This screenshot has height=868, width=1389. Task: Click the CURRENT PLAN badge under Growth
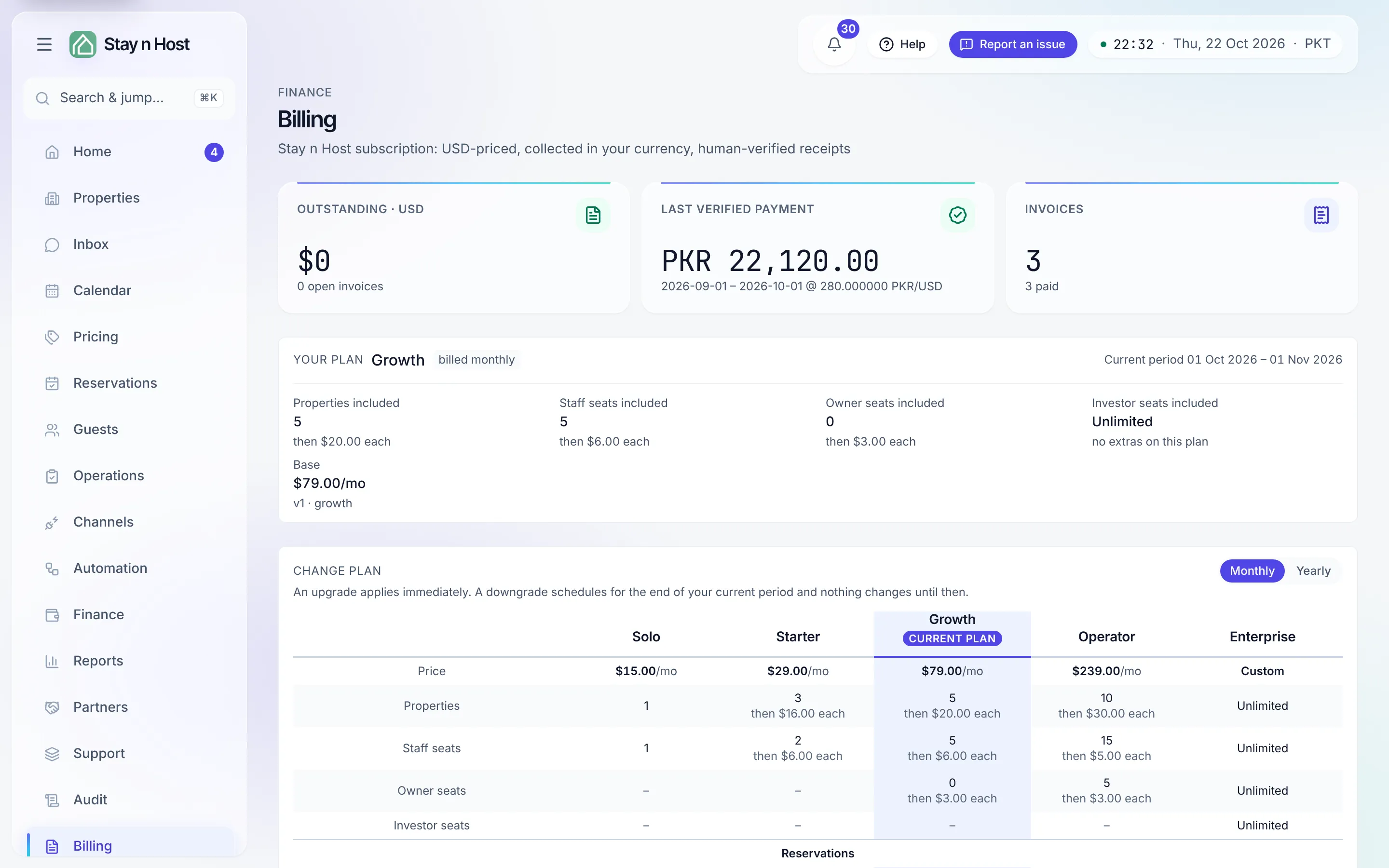click(x=952, y=638)
